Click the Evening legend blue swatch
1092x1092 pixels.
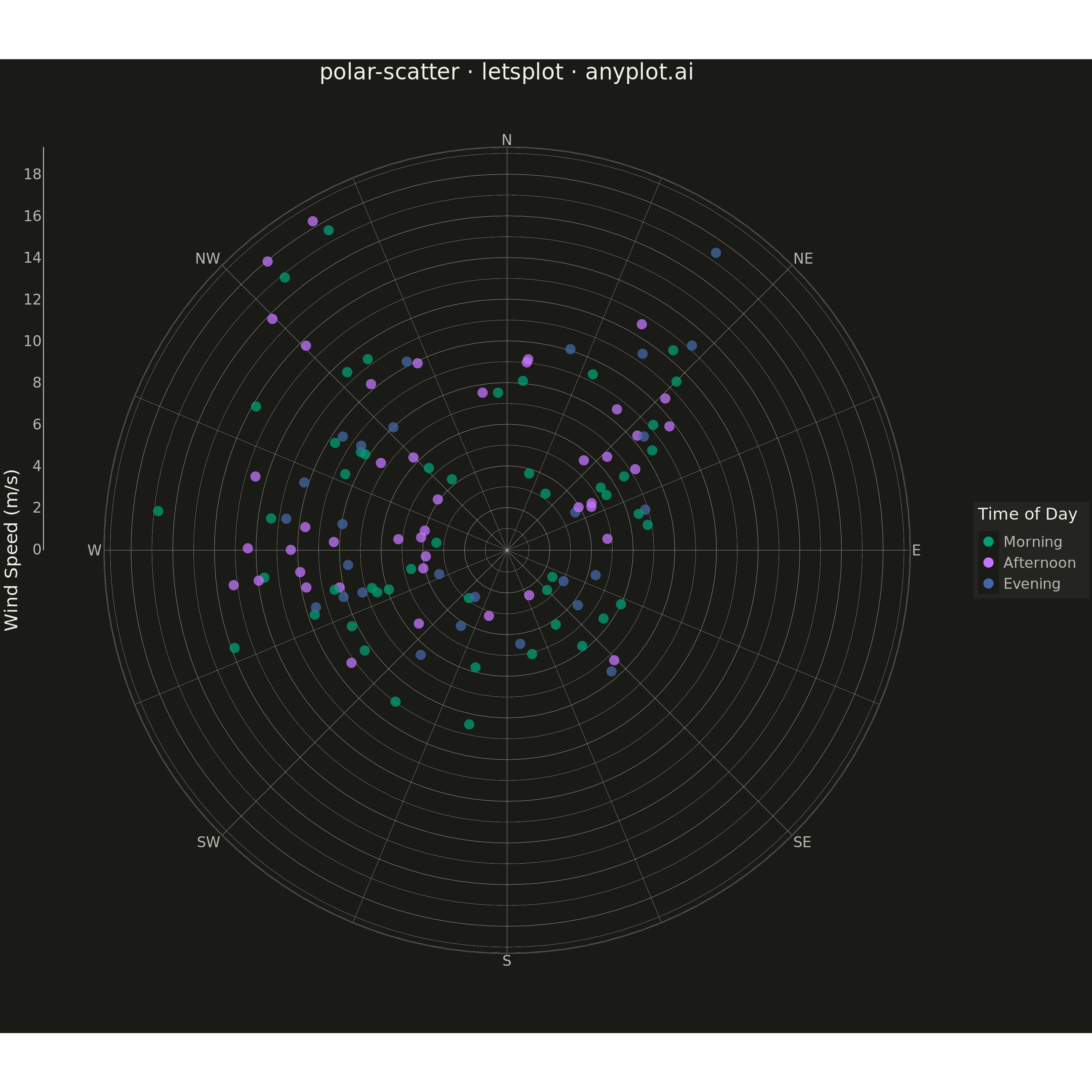point(989,583)
